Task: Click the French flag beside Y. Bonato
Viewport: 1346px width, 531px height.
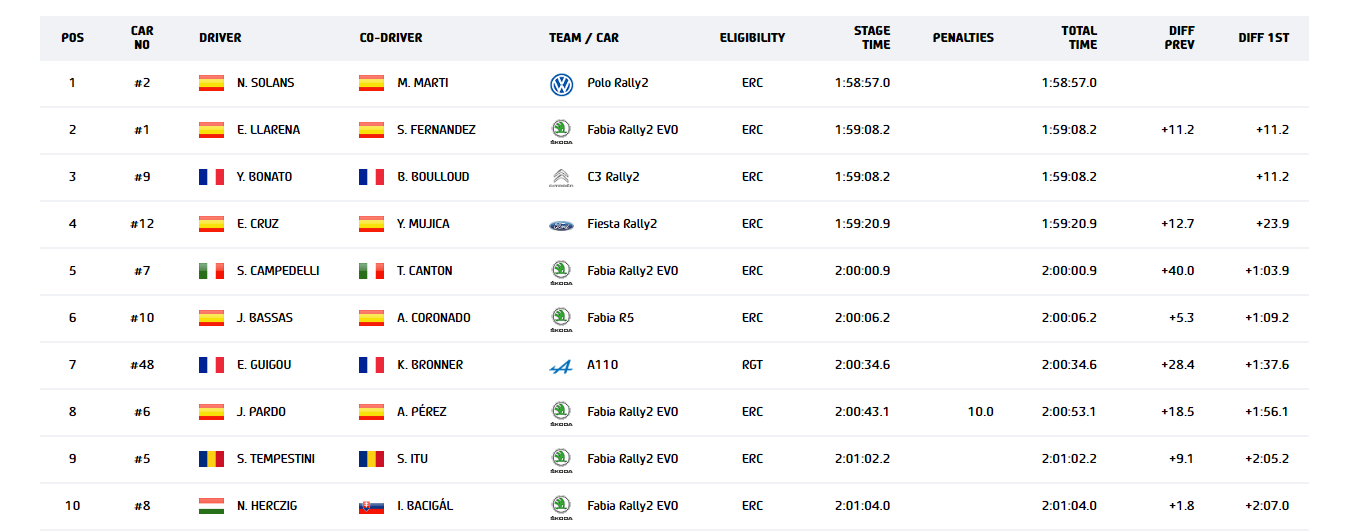Action: pos(211,177)
